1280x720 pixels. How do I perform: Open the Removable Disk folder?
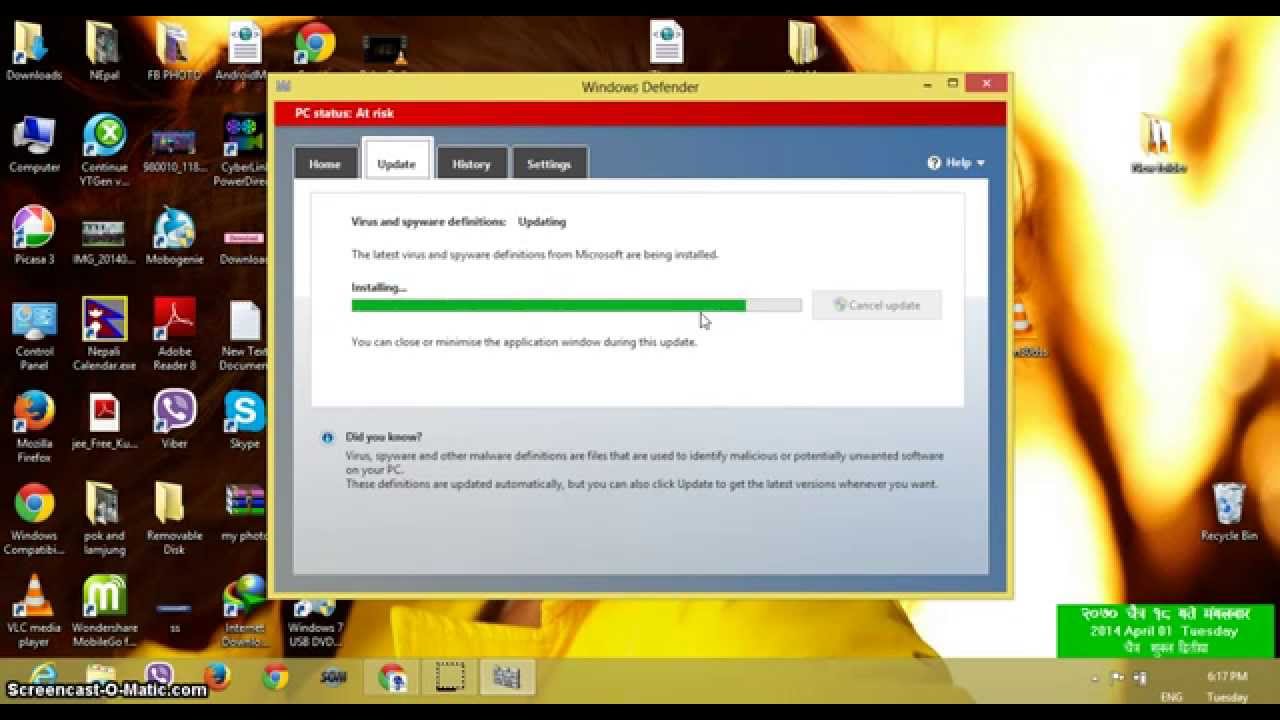point(174,518)
